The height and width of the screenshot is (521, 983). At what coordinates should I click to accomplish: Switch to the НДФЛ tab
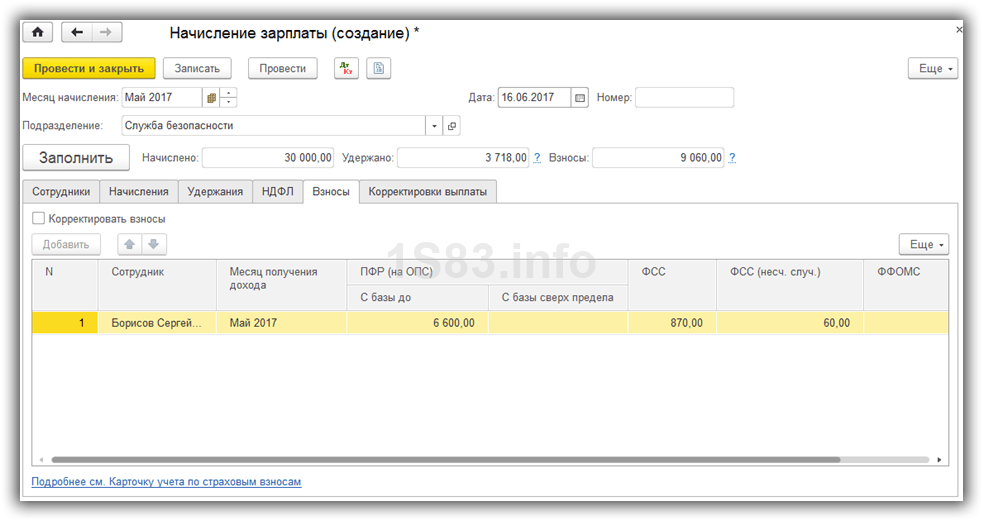(277, 191)
